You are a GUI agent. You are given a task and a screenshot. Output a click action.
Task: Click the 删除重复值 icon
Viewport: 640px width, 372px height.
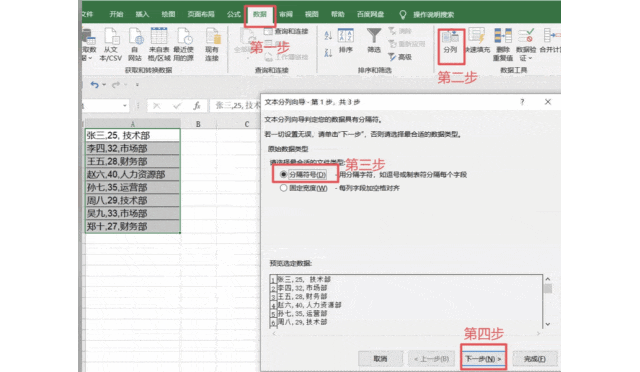tap(503, 36)
